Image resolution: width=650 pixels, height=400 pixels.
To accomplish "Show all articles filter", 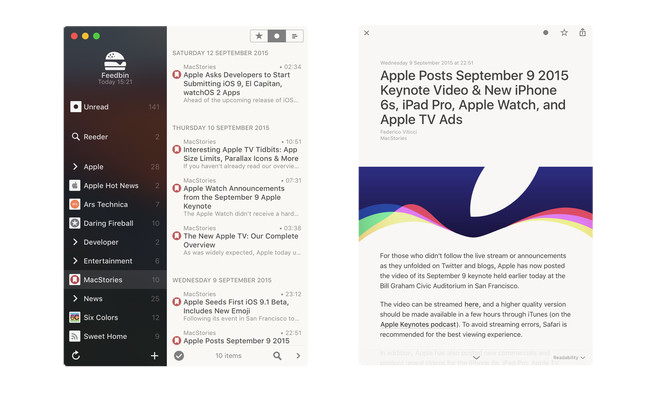I will point(294,36).
